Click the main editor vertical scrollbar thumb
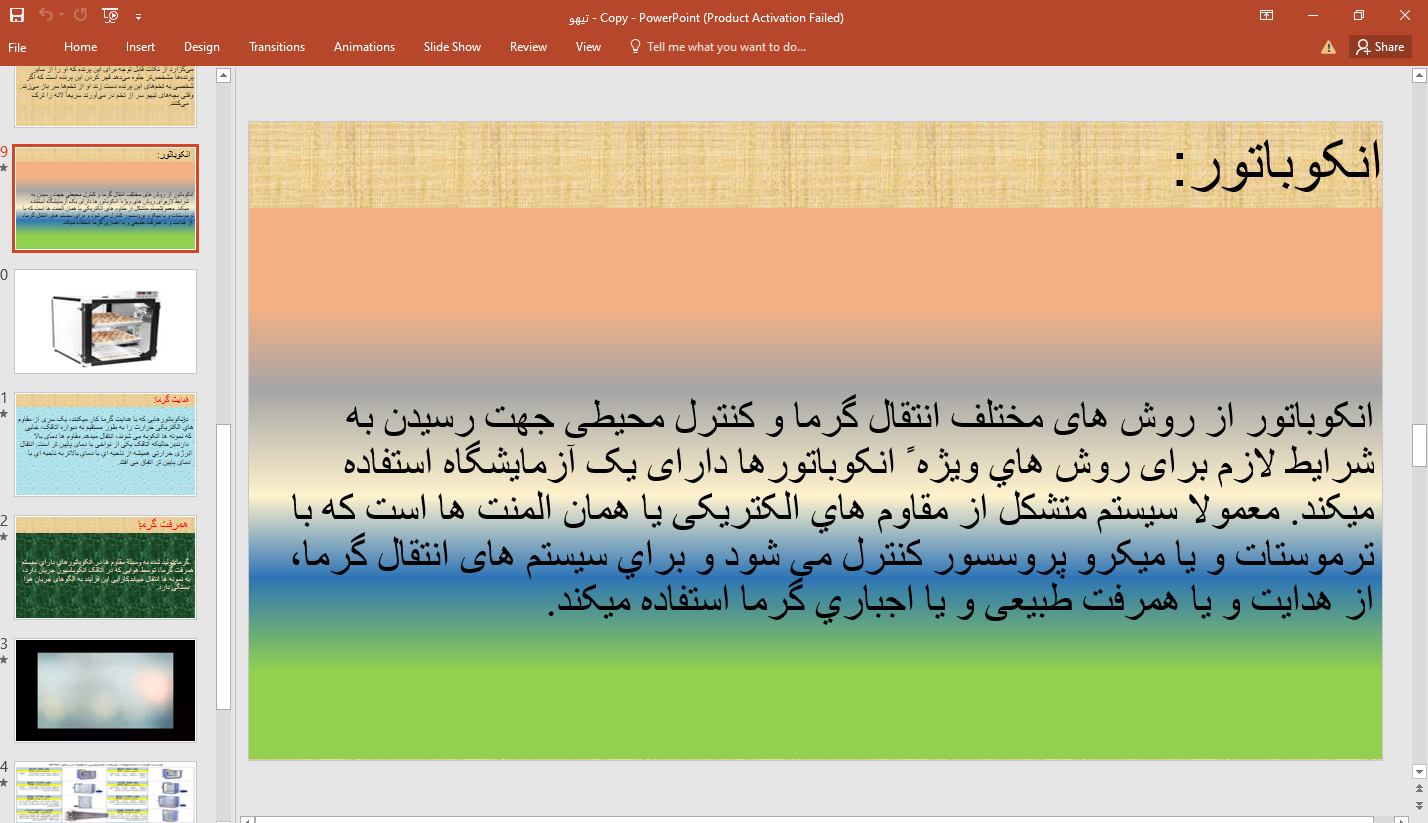 pyautogui.click(x=1418, y=445)
